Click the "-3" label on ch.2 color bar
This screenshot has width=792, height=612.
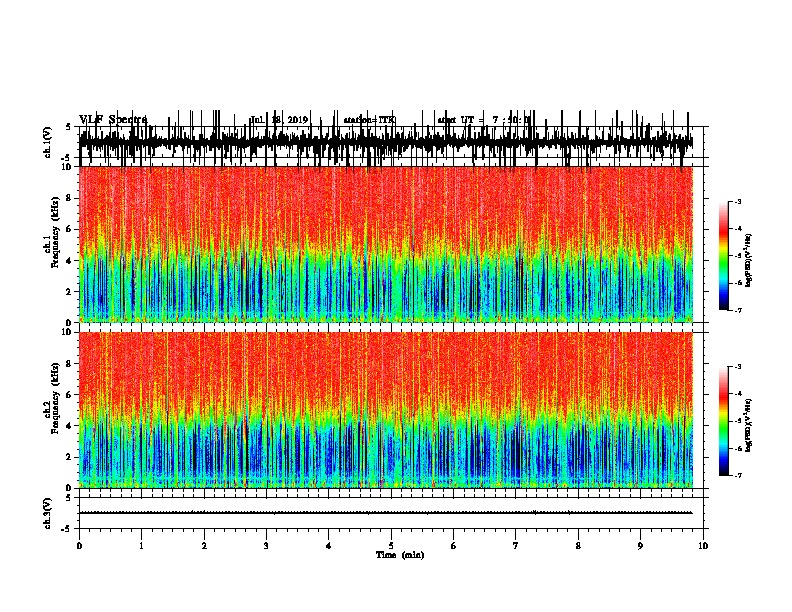738,367
